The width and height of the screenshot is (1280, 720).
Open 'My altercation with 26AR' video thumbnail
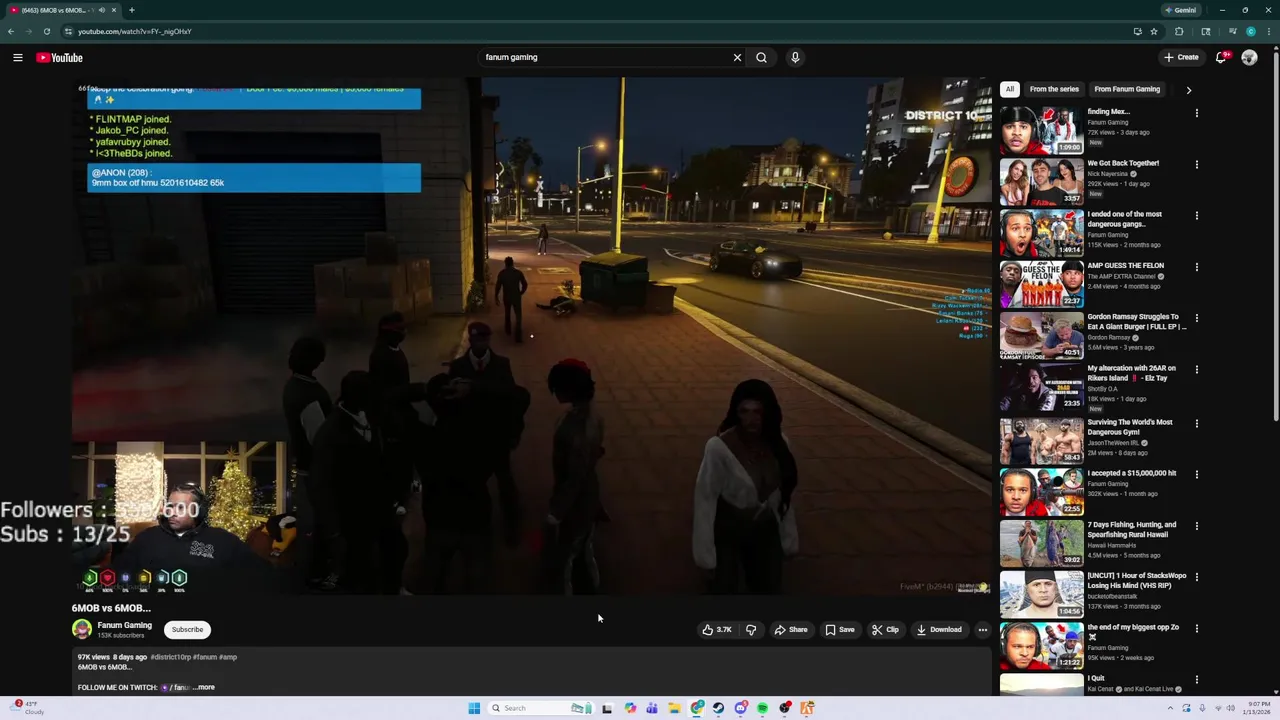pyautogui.click(x=1041, y=386)
